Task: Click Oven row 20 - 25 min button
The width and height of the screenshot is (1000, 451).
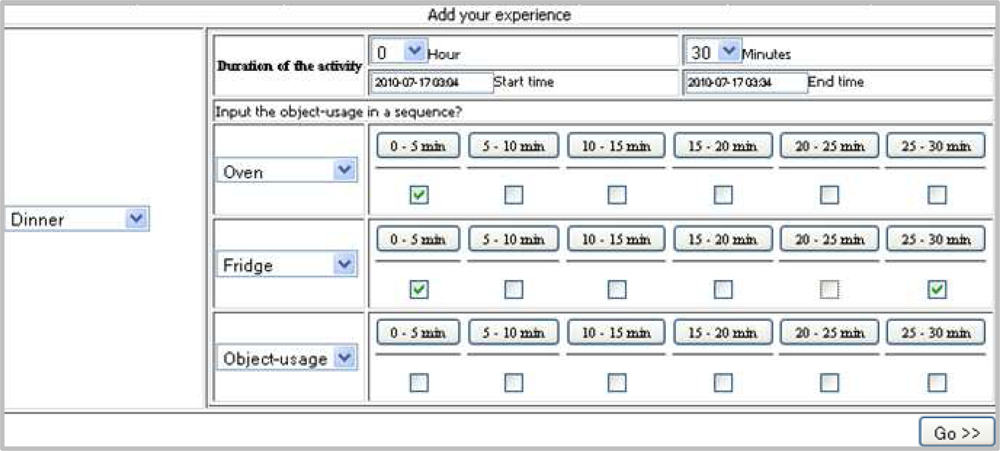Action: click(x=829, y=146)
